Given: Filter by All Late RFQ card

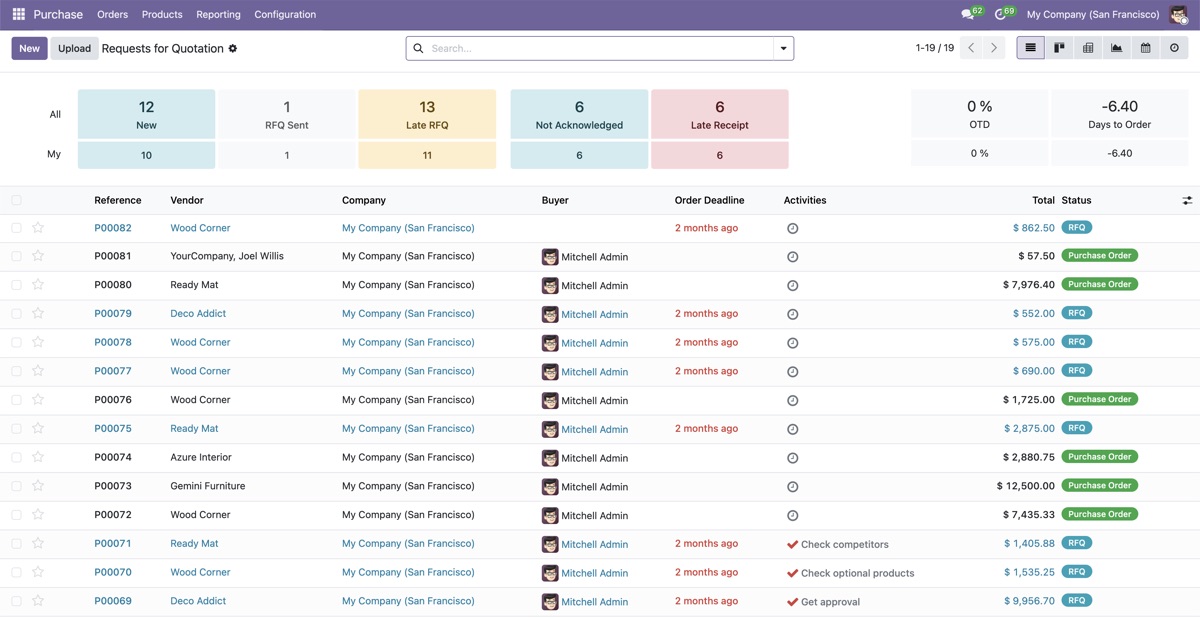Looking at the screenshot, I should pyautogui.click(x=427, y=114).
